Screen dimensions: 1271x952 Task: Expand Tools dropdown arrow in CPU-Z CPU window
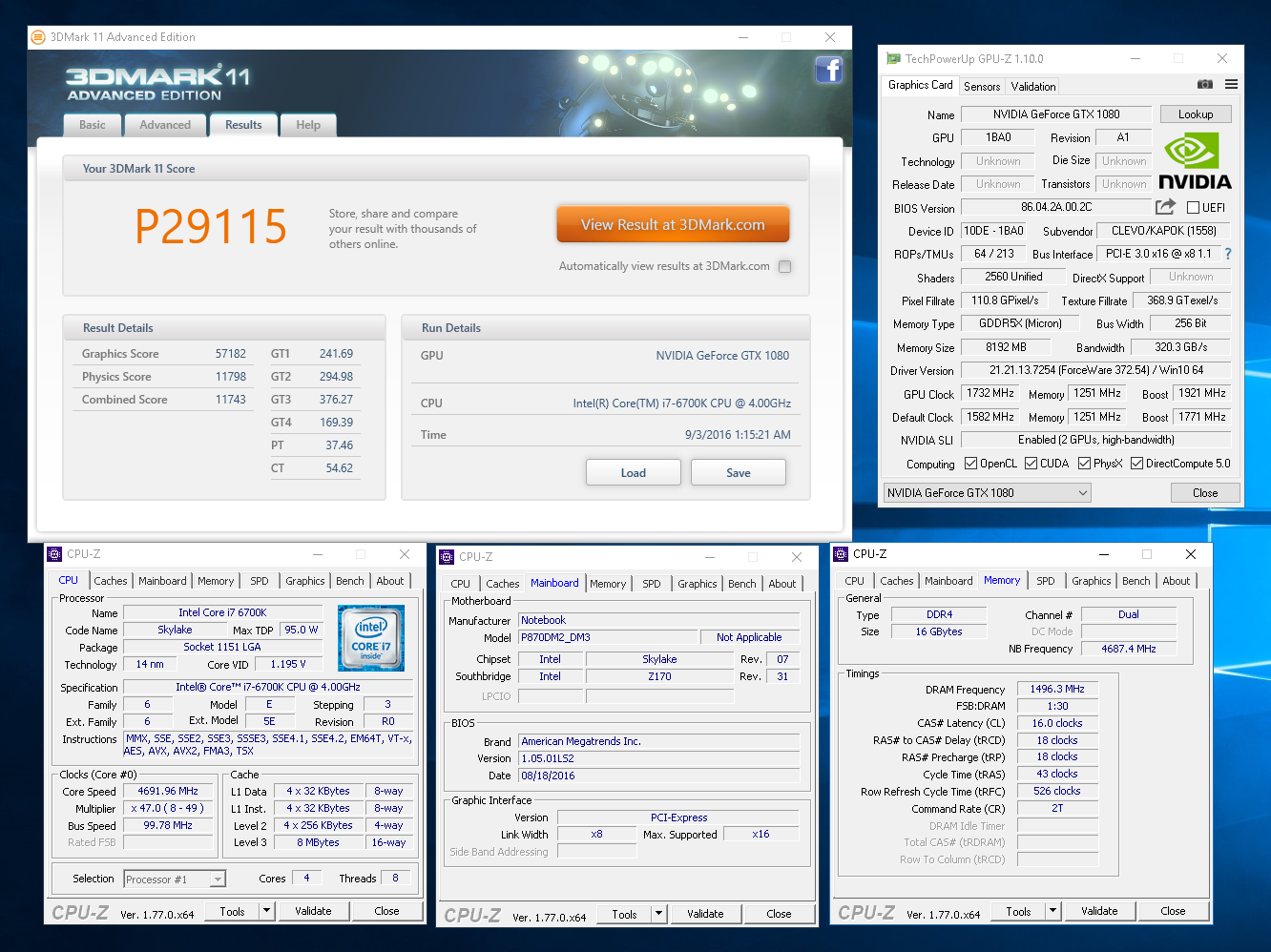(x=266, y=911)
